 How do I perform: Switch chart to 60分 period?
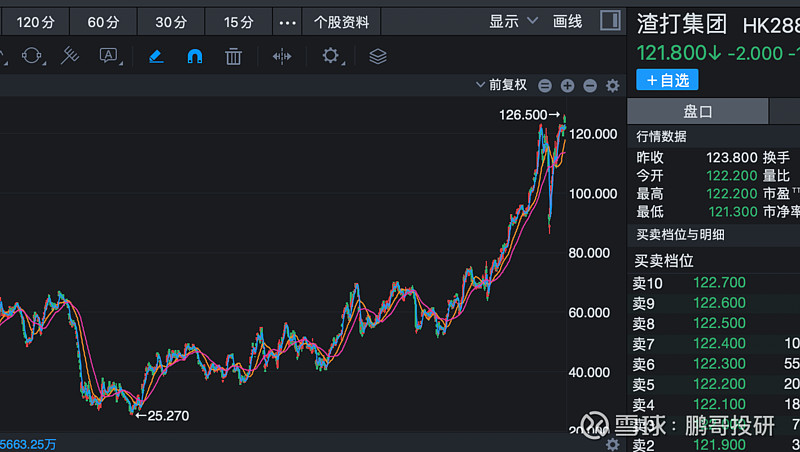103,22
